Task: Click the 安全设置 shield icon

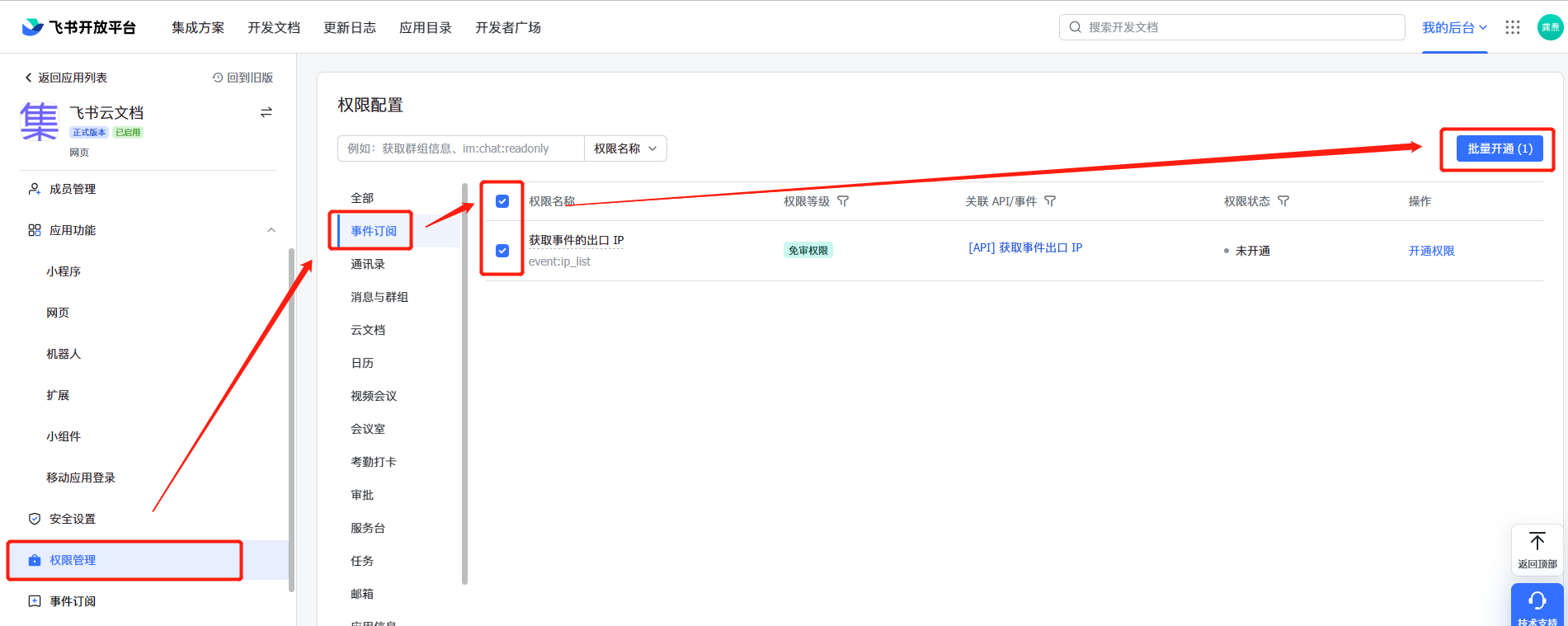Action: [x=35, y=519]
